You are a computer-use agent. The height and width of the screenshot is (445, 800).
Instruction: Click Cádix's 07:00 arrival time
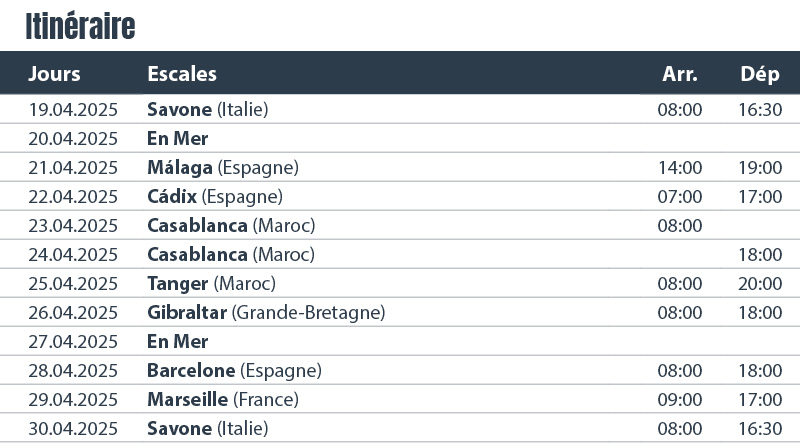coord(680,196)
